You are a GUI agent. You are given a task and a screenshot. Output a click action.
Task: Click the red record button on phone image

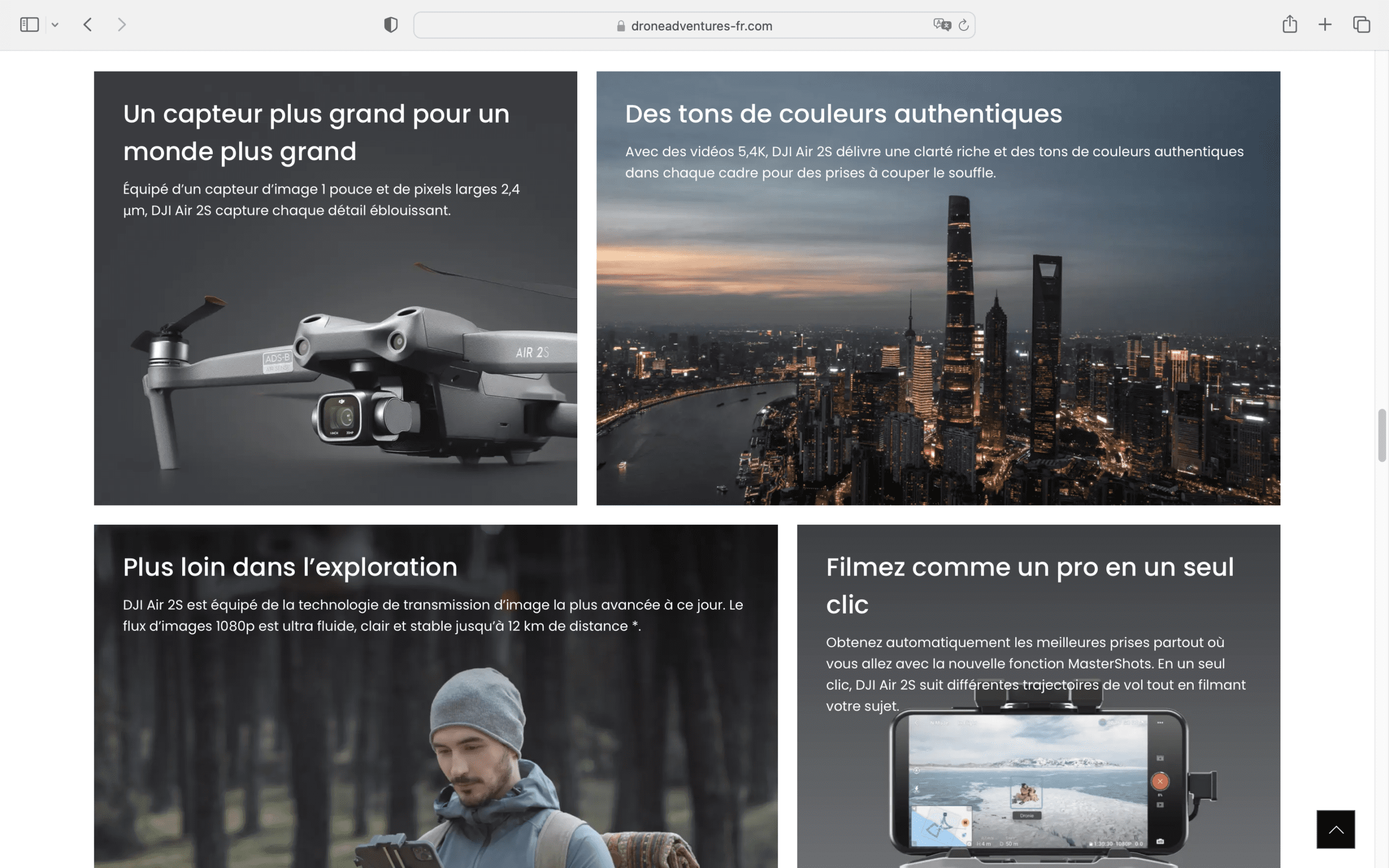coord(1159,781)
